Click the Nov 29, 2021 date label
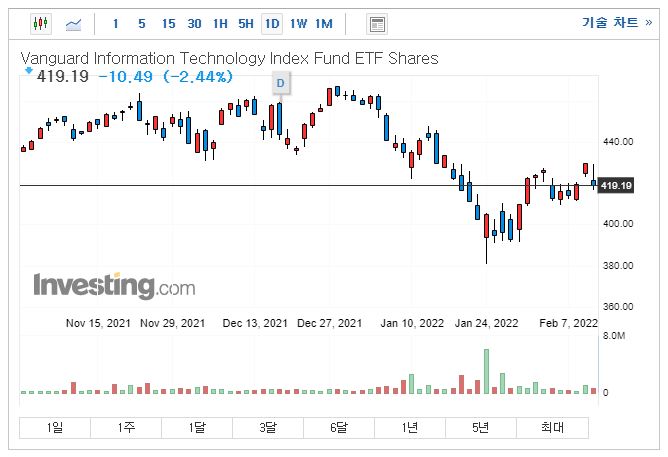This screenshot has width=668, height=457. pos(173,323)
